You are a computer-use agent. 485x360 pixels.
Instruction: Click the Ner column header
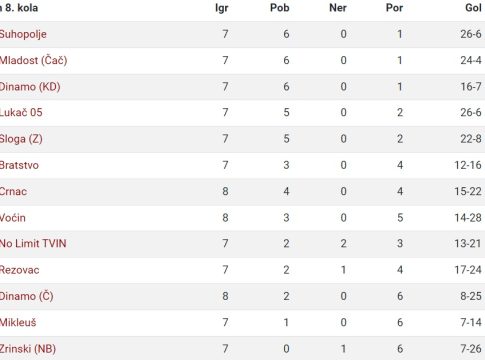(338, 8)
